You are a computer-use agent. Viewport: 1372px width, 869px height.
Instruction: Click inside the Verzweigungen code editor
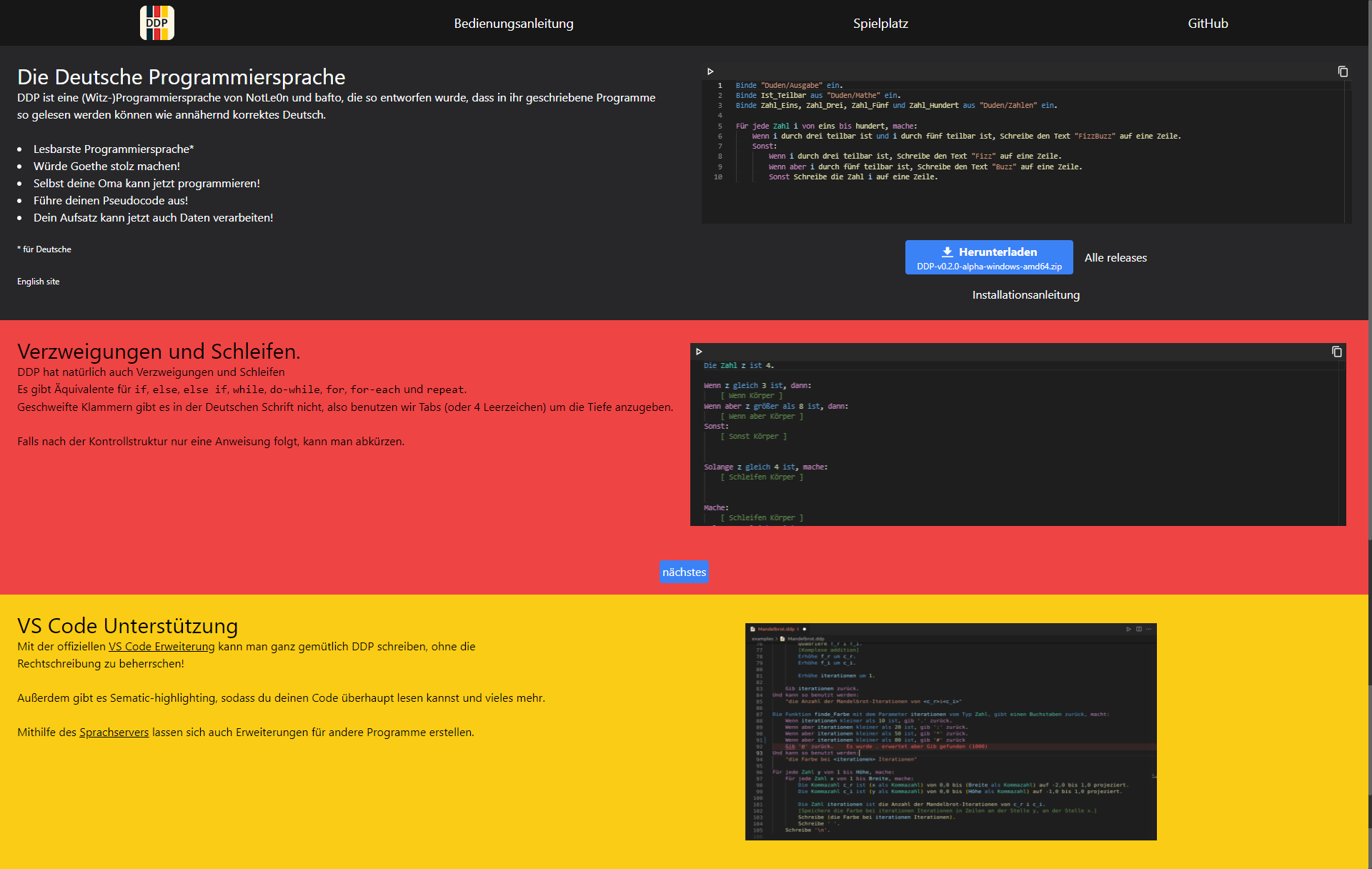pos(1018,443)
